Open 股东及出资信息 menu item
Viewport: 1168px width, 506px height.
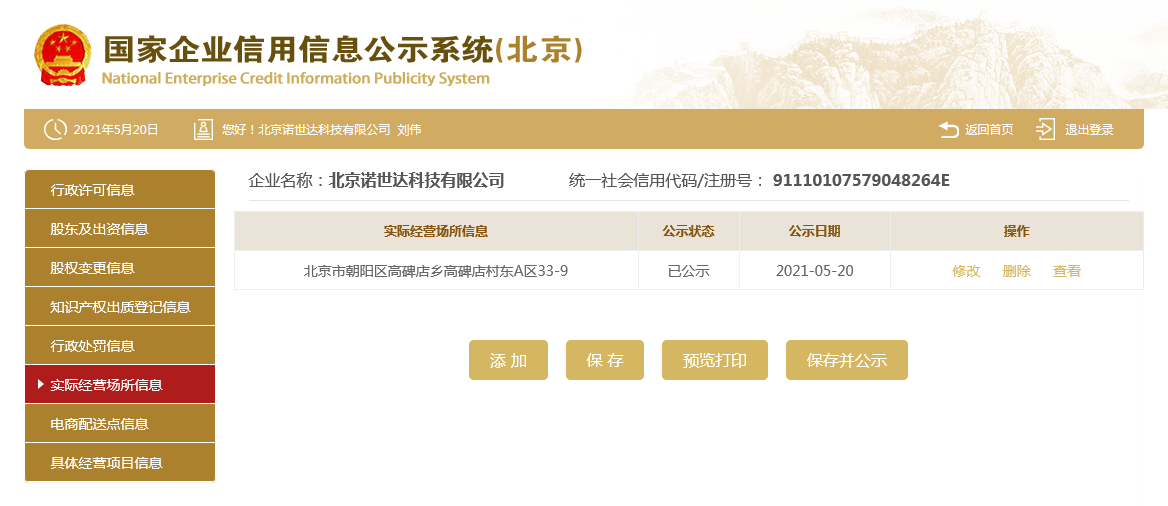[120, 229]
